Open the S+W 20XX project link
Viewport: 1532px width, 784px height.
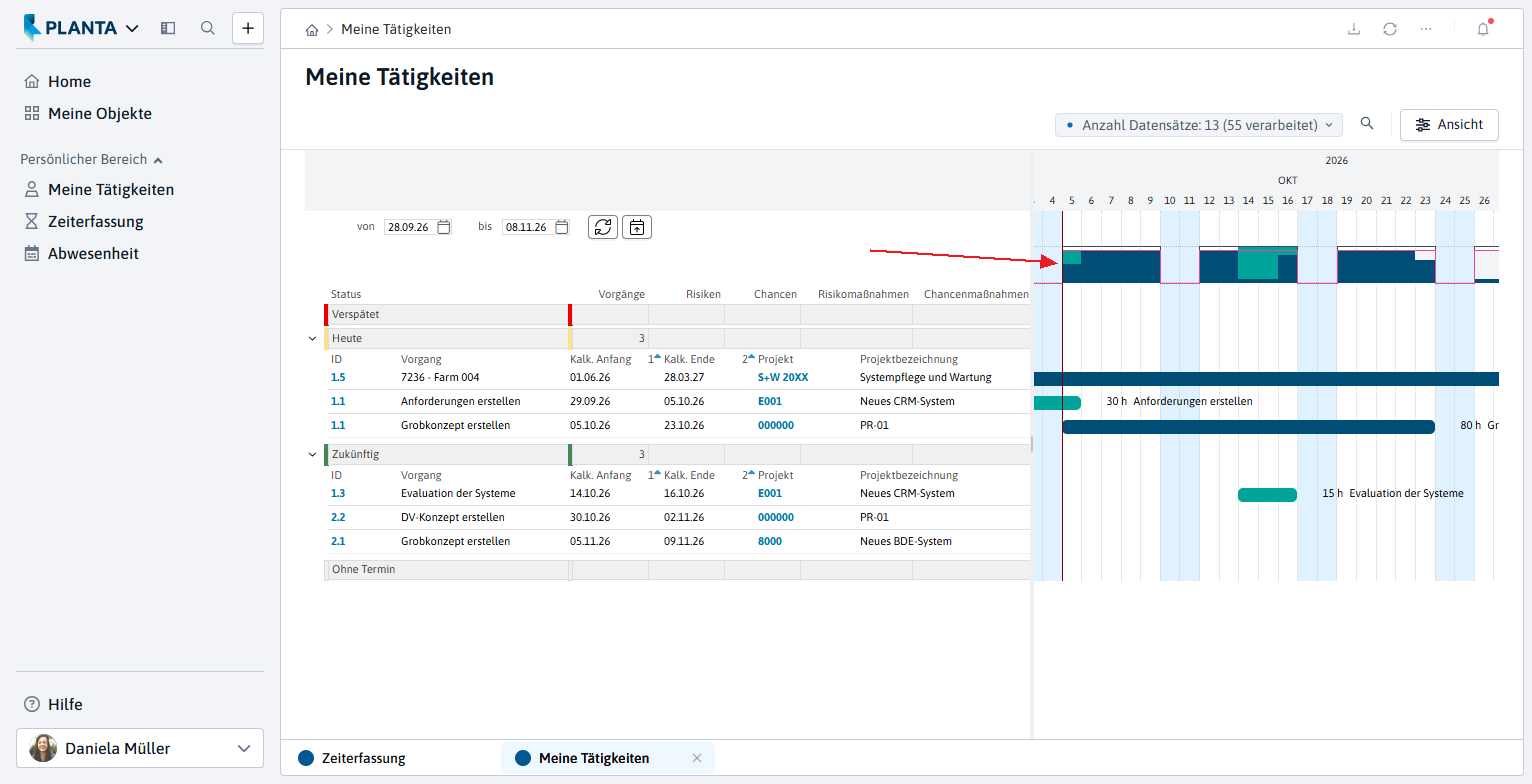click(x=783, y=378)
